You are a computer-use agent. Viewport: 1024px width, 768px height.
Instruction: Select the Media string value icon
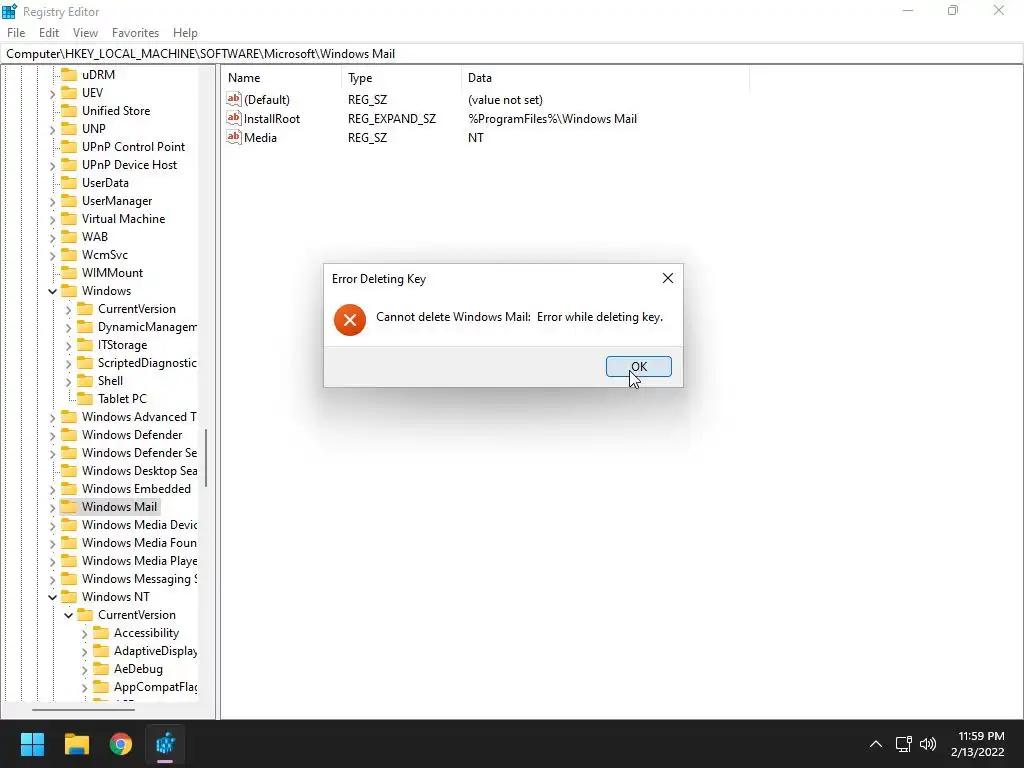[234, 137]
